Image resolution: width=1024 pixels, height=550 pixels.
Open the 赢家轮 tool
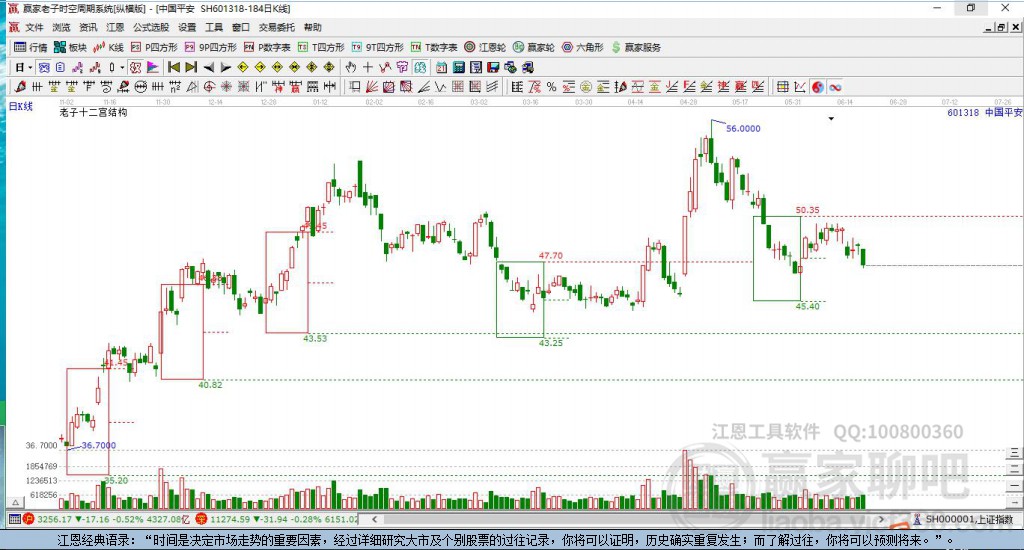(x=534, y=47)
